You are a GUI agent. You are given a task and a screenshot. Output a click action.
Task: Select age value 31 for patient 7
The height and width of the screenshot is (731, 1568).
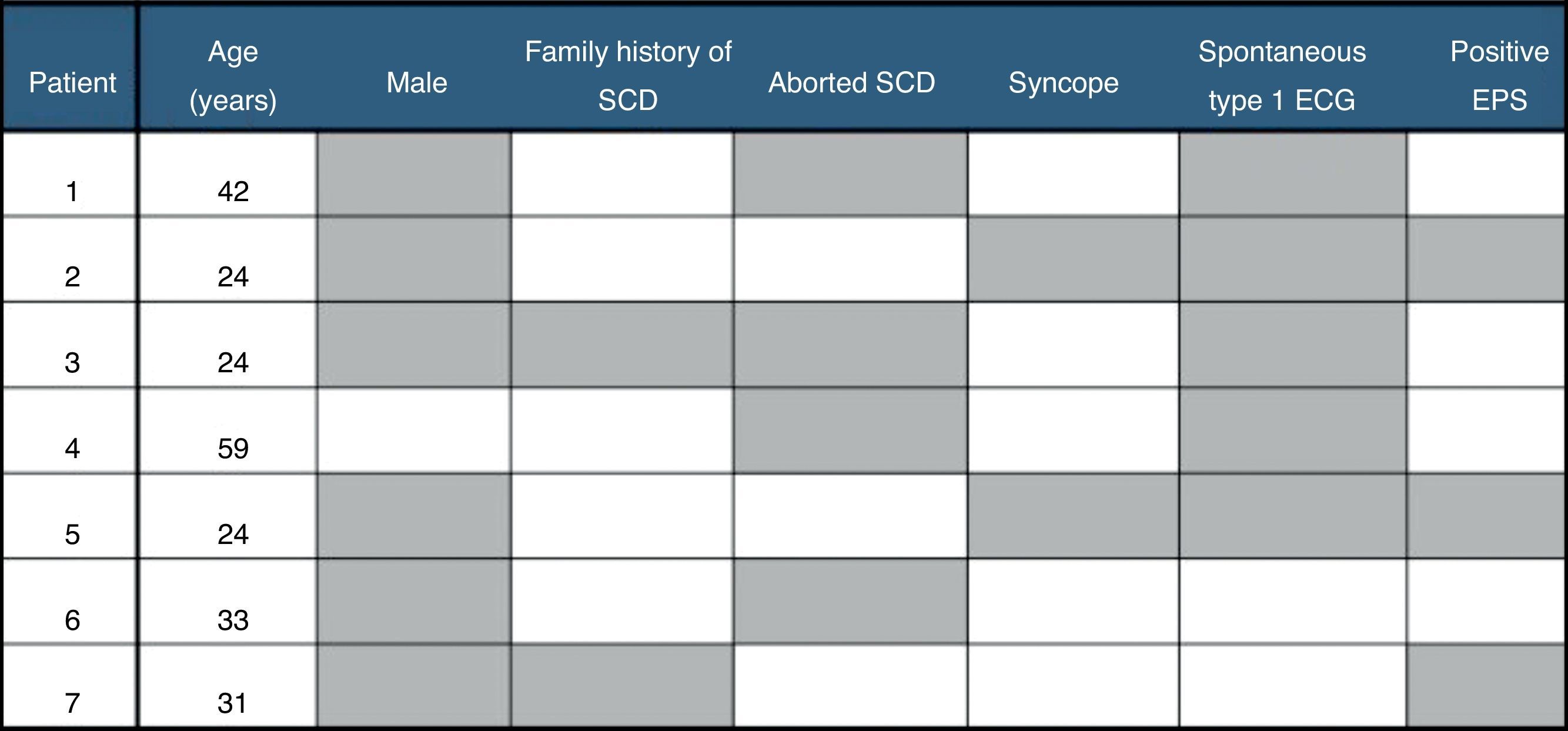232,703
